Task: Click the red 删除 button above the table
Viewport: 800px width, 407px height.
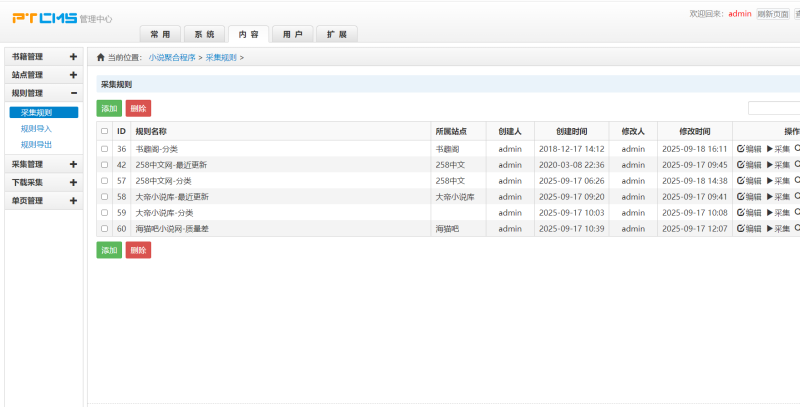Action: tap(138, 108)
